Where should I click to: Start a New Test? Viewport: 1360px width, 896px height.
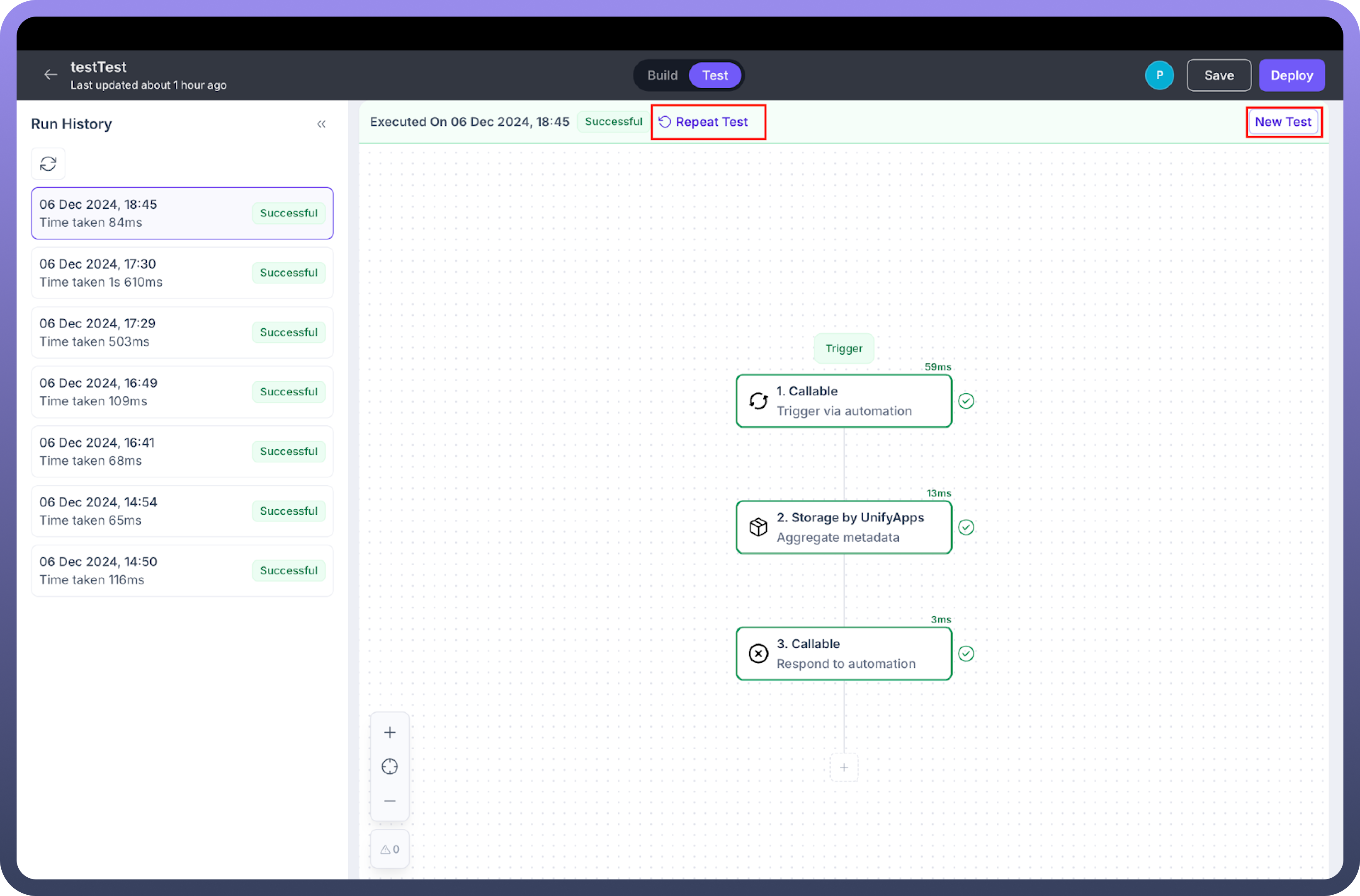(1282, 122)
